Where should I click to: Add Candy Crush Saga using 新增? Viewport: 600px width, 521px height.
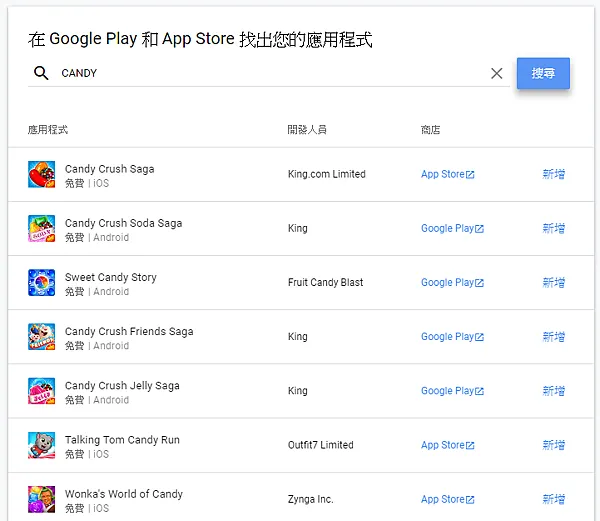coord(553,174)
